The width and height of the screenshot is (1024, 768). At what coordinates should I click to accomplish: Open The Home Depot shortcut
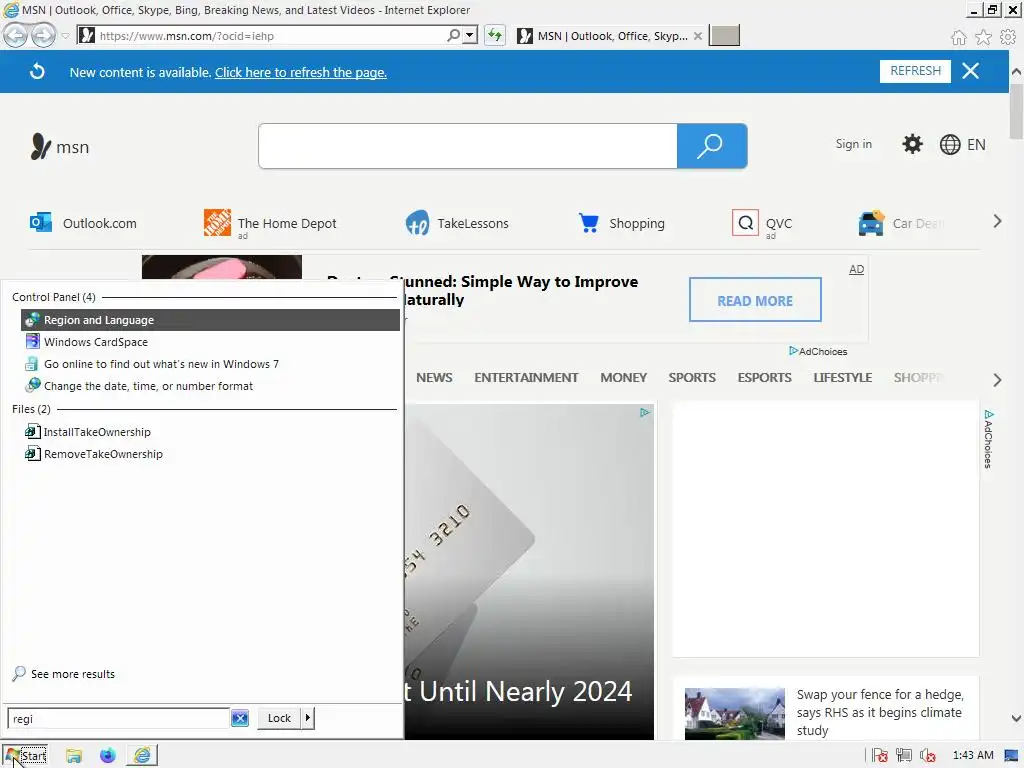(270, 223)
